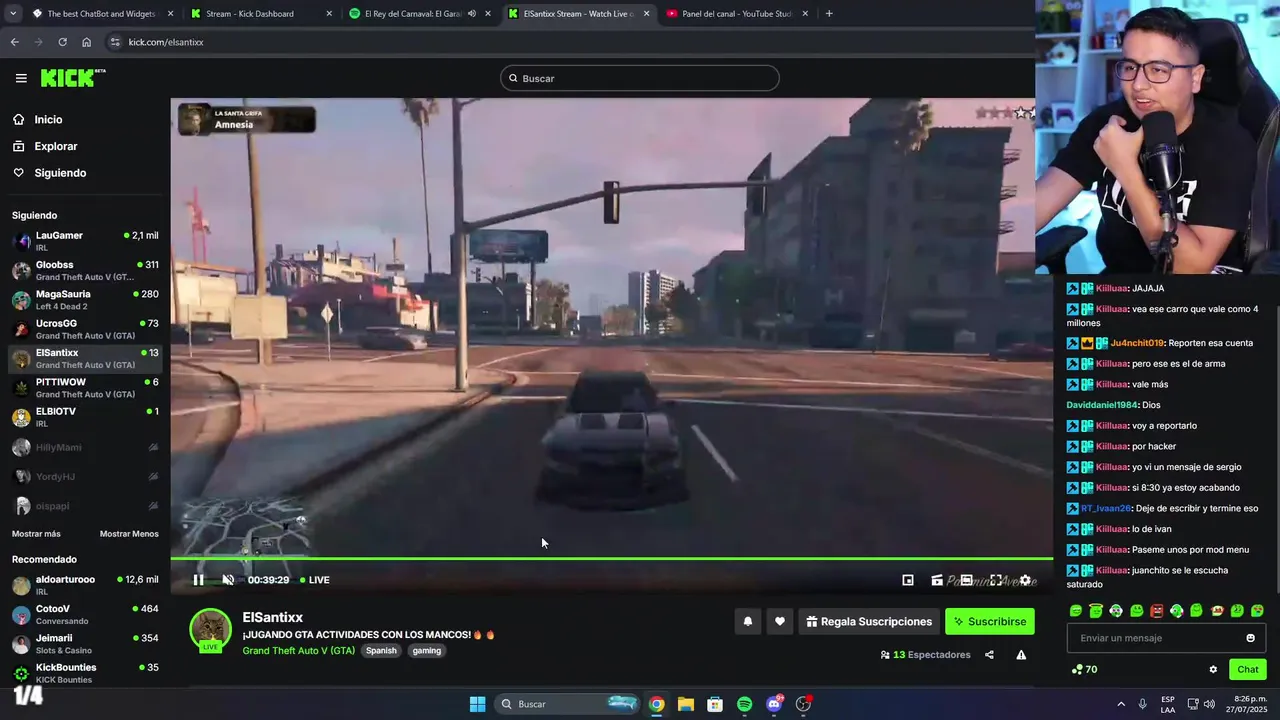The height and width of the screenshot is (720, 1280).
Task: Focus the Enviar un mensaje chat box
Action: point(1166,638)
